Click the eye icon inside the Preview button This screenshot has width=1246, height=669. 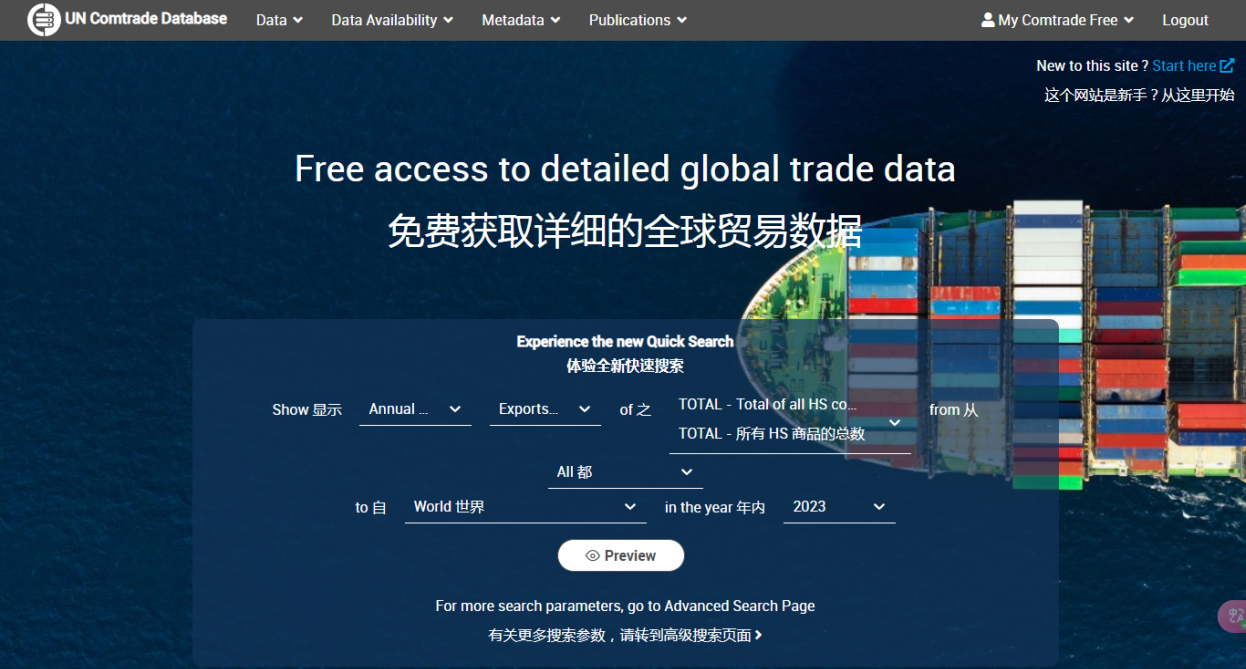[x=593, y=555]
